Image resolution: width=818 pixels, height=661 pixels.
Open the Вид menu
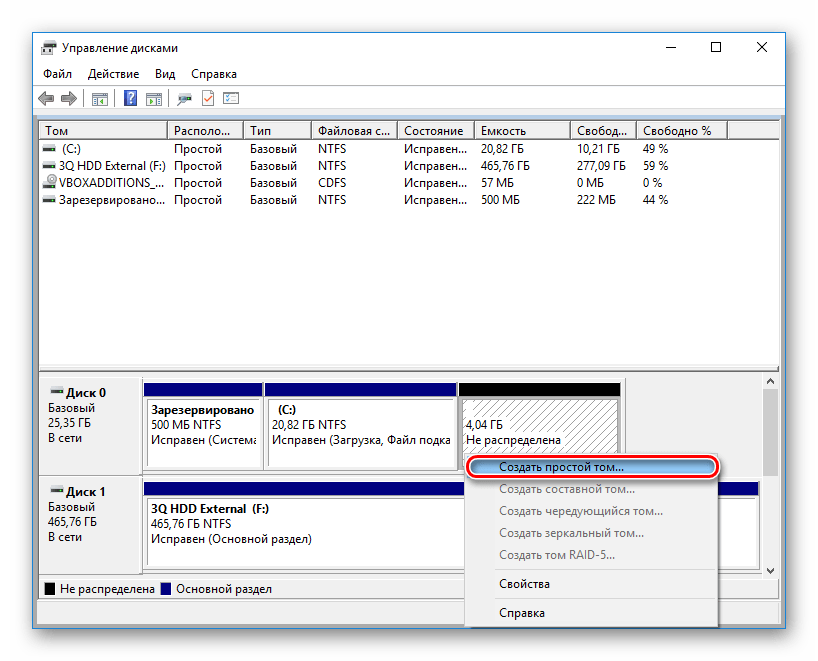tap(165, 74)
